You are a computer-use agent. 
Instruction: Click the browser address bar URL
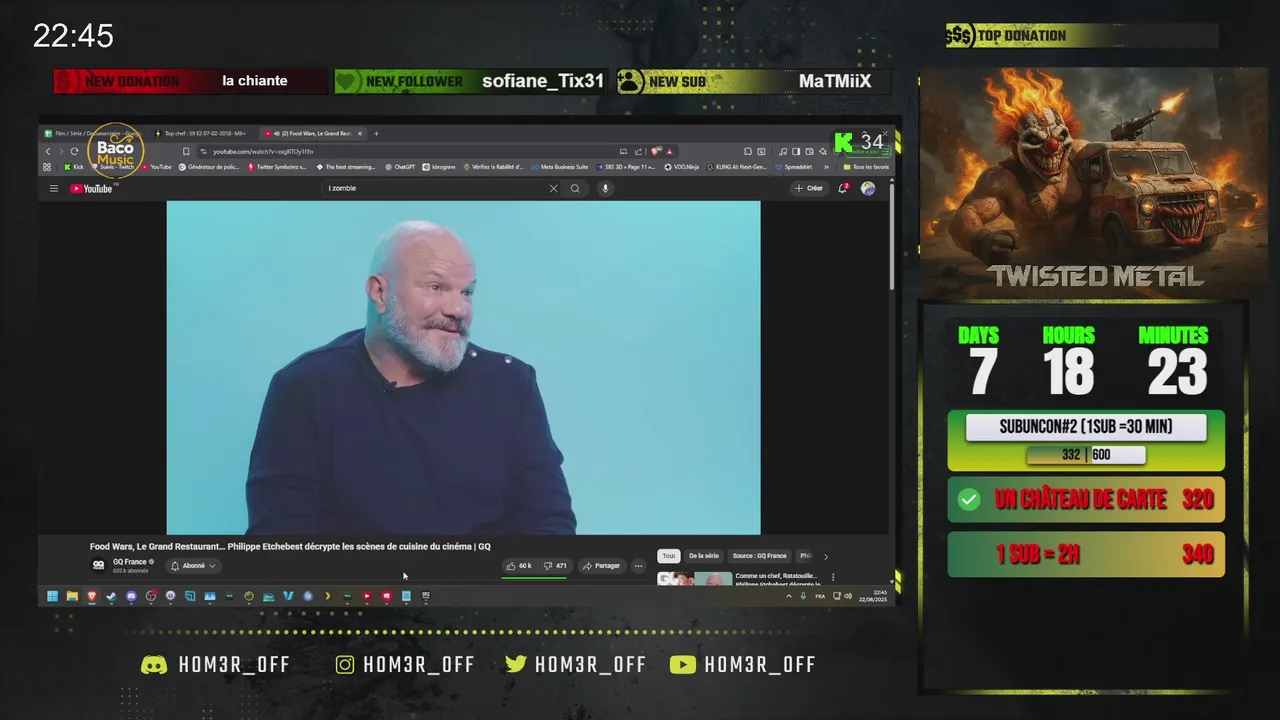tap(263, 151)
